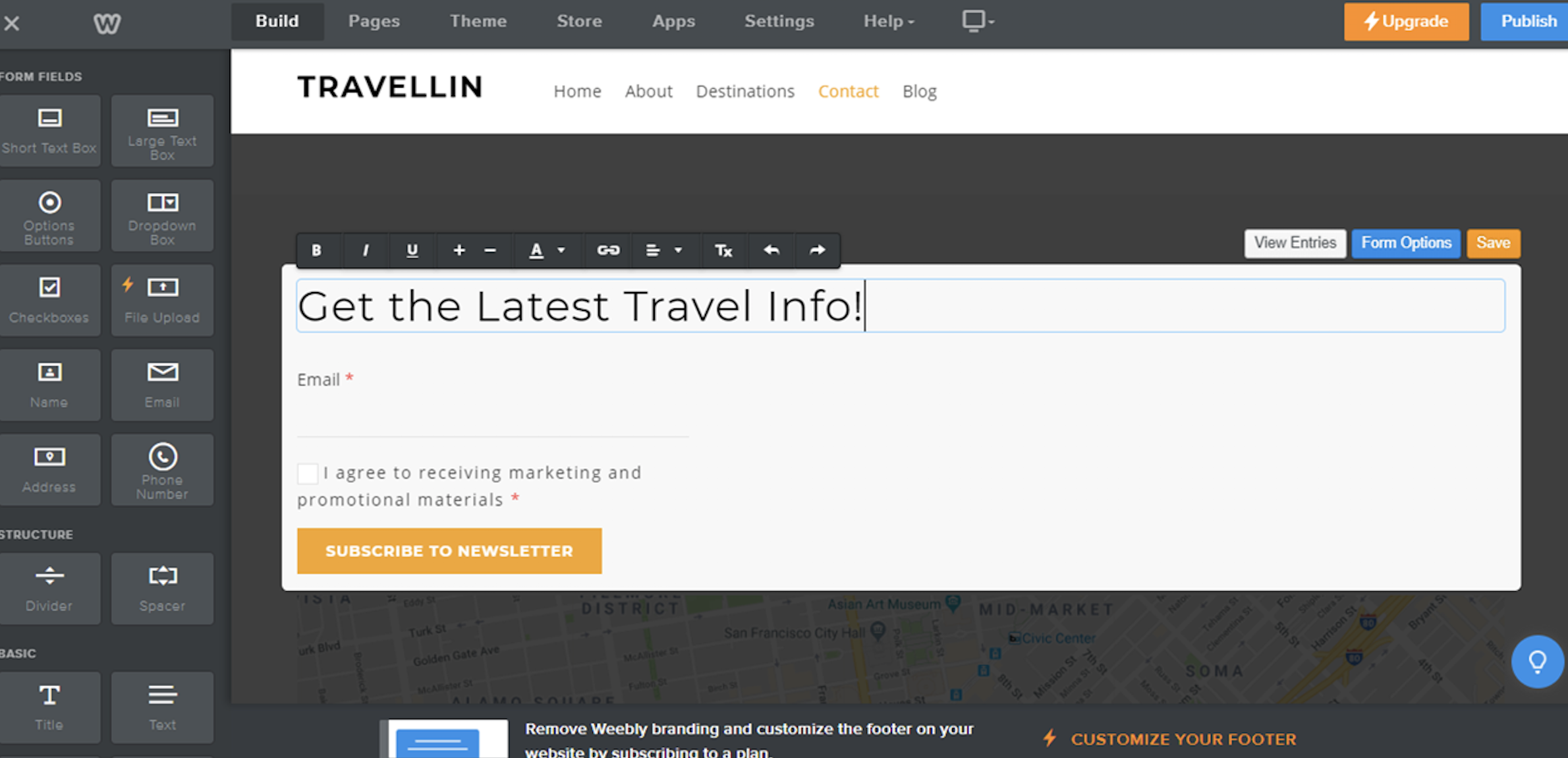Viewport: 1568px width, 758px height.
Task: Click the Link insertion icon
Action: tap(607, 250)
